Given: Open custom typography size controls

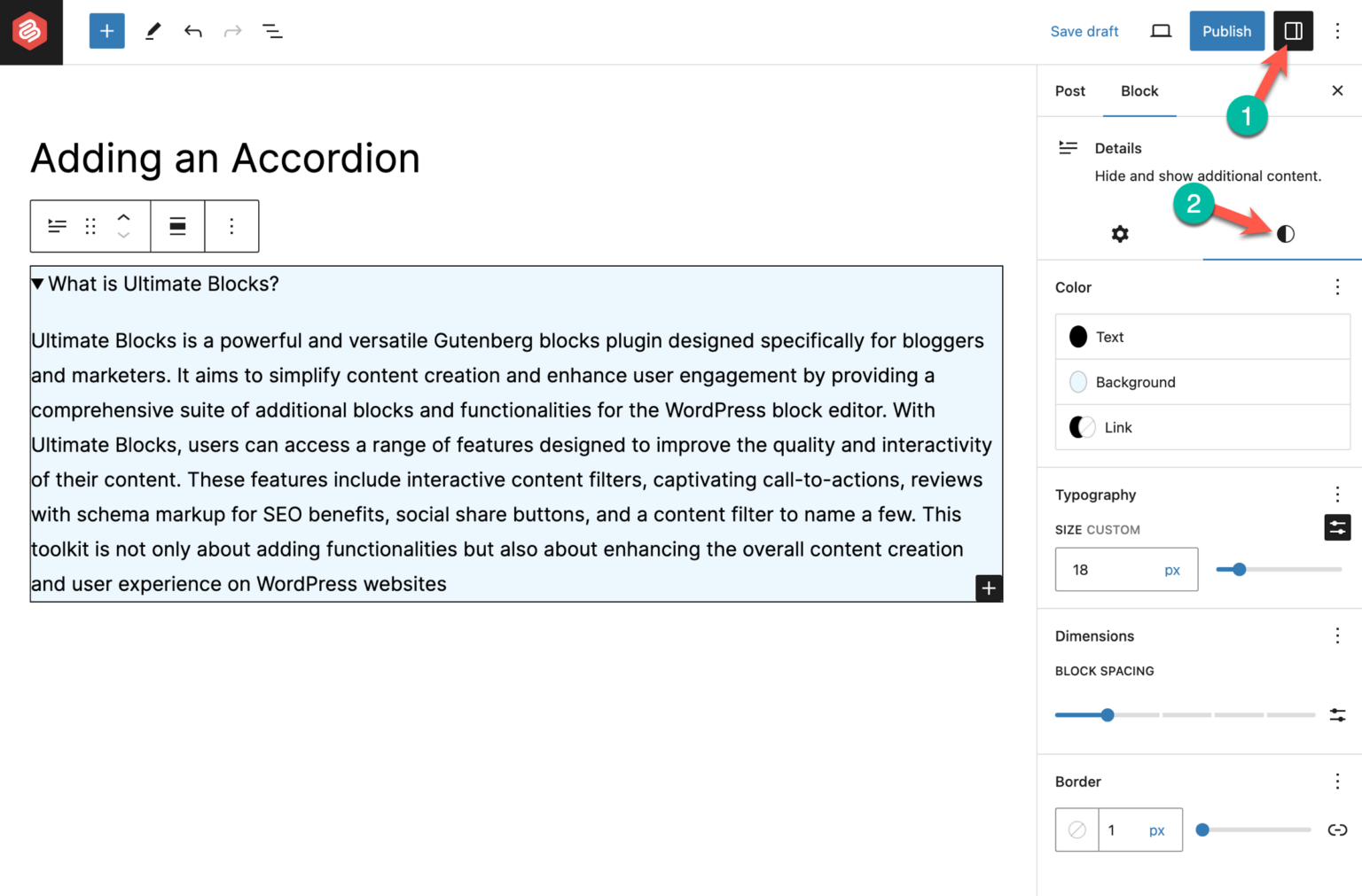Looking at the screenshot, I should (1337, 527).
